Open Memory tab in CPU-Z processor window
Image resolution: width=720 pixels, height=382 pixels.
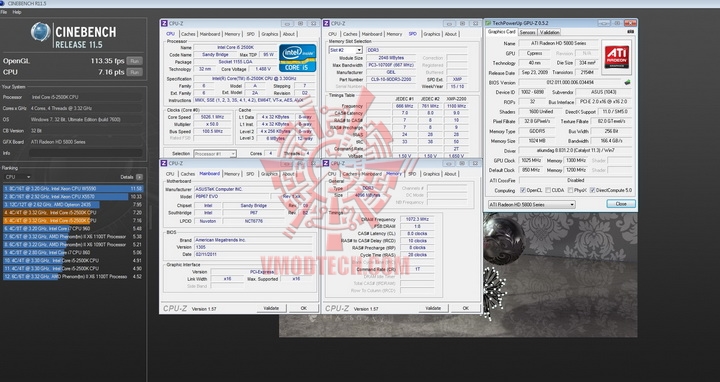tap(232, 34)
